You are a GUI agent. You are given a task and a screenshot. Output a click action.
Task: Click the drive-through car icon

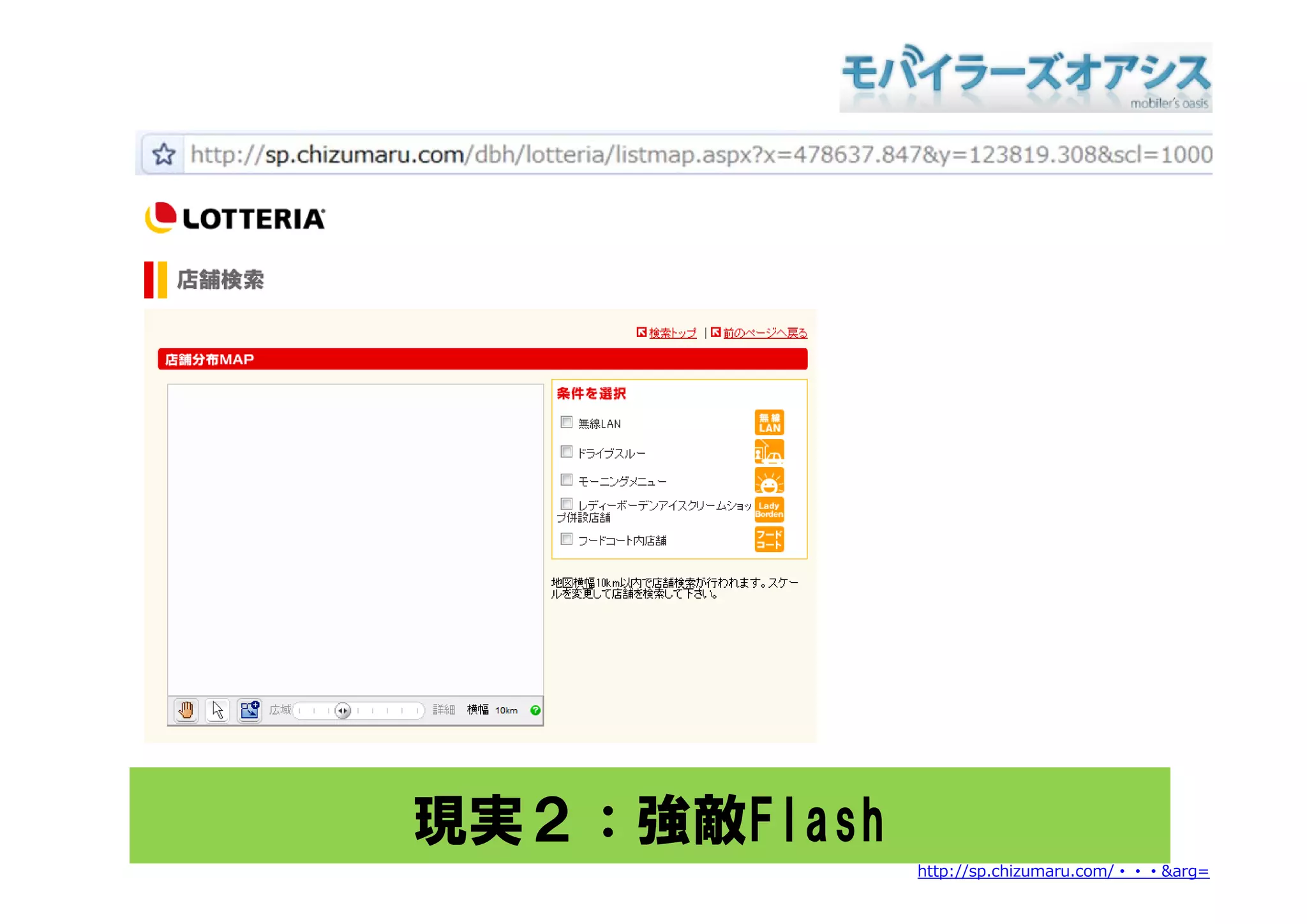click(769, 452)
